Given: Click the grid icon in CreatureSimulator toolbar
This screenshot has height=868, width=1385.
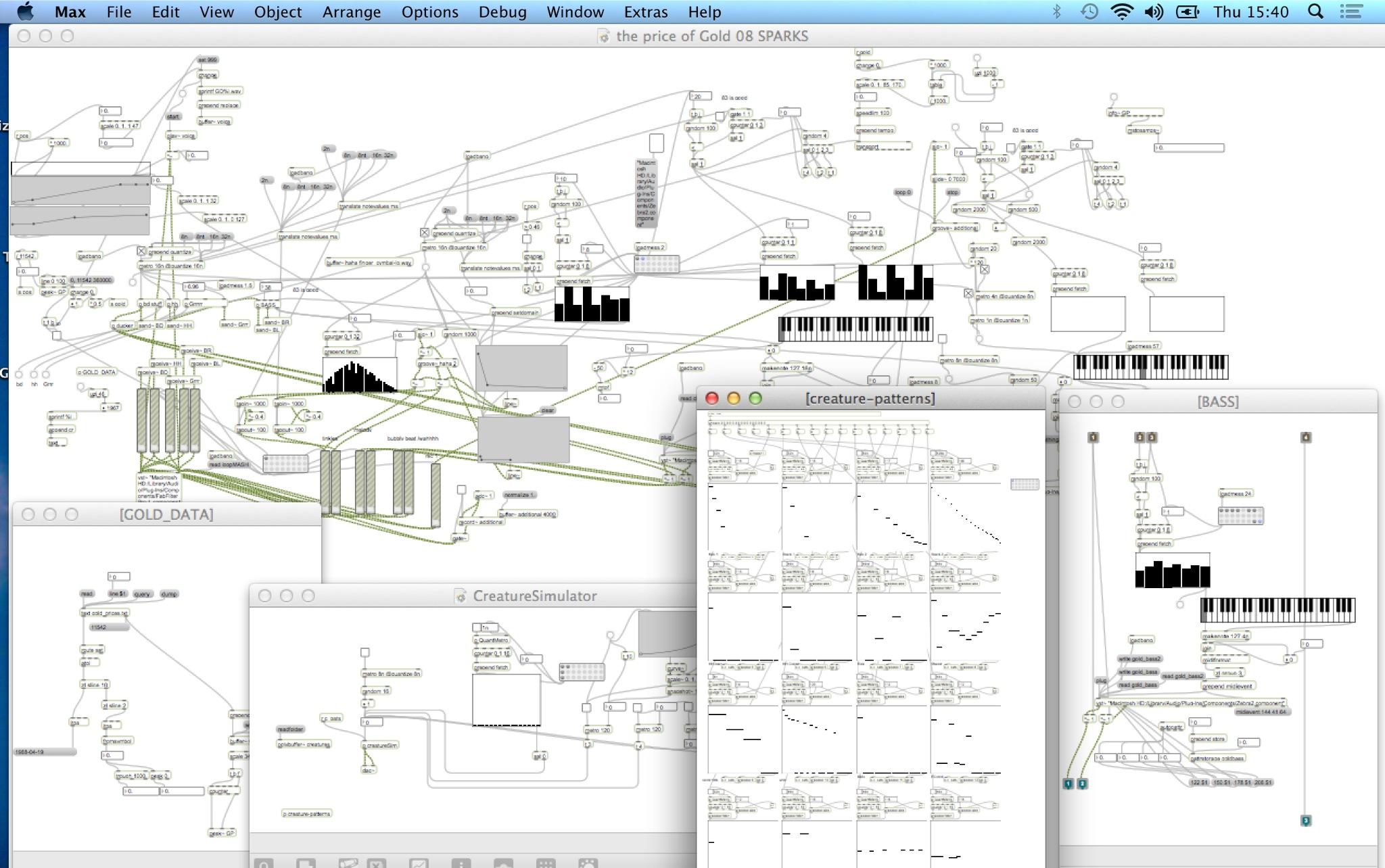Looking at the screenshot, I should click(x=546, y=864).
